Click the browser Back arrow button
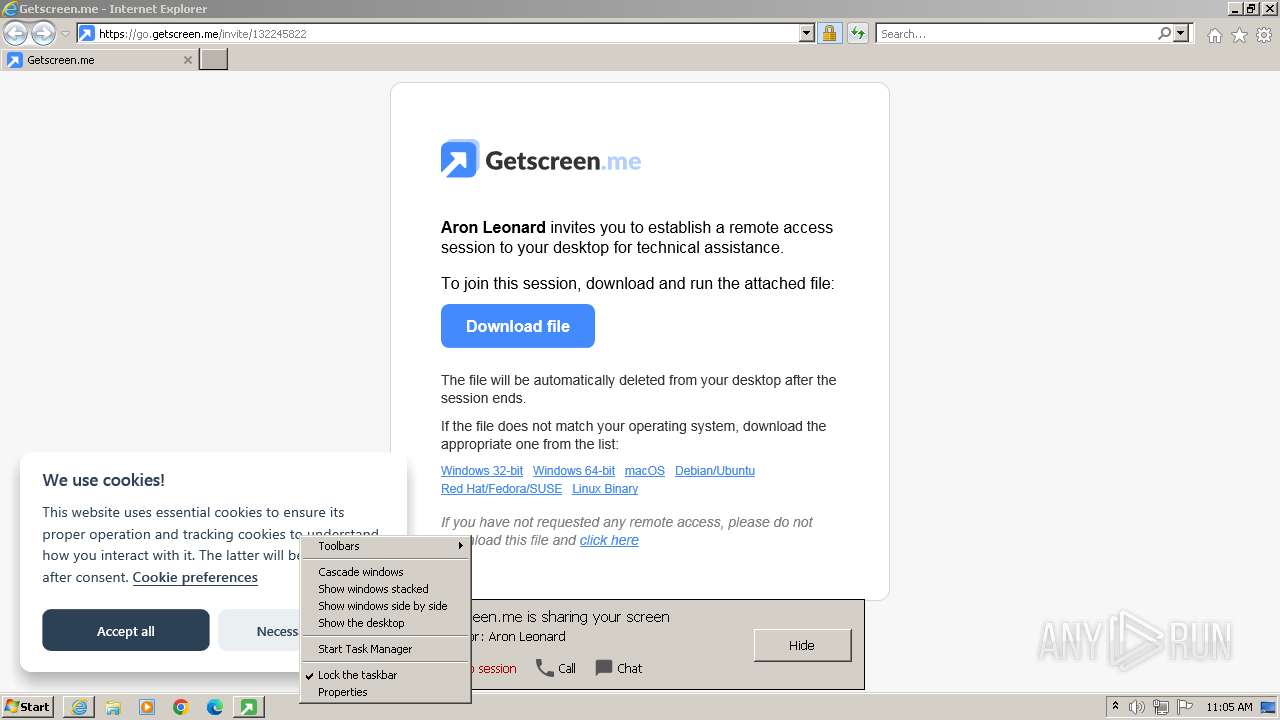This screenshot has height=720, width=1280. (15, 33)
